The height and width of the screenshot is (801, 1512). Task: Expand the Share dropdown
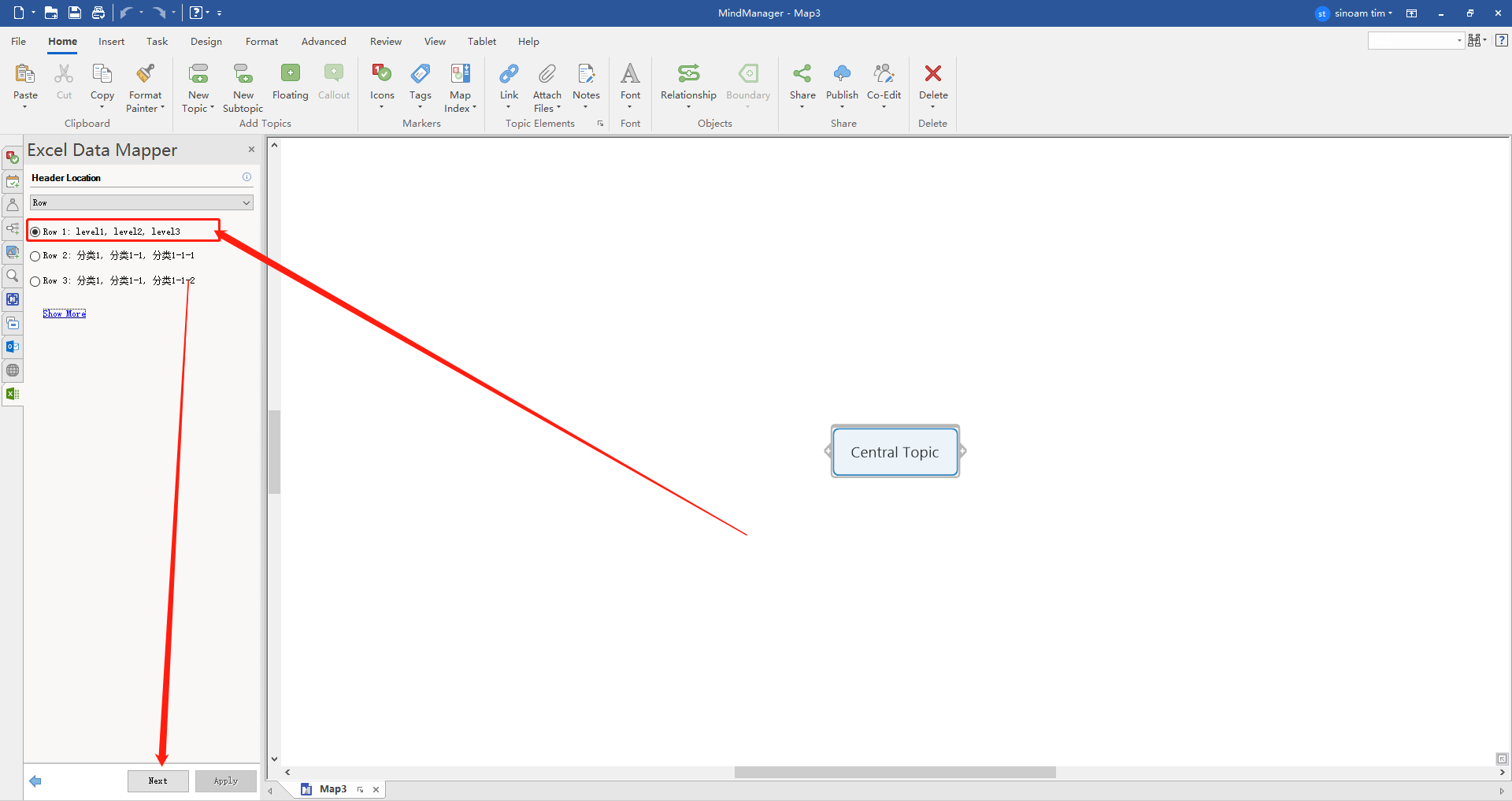coord(802,107)
